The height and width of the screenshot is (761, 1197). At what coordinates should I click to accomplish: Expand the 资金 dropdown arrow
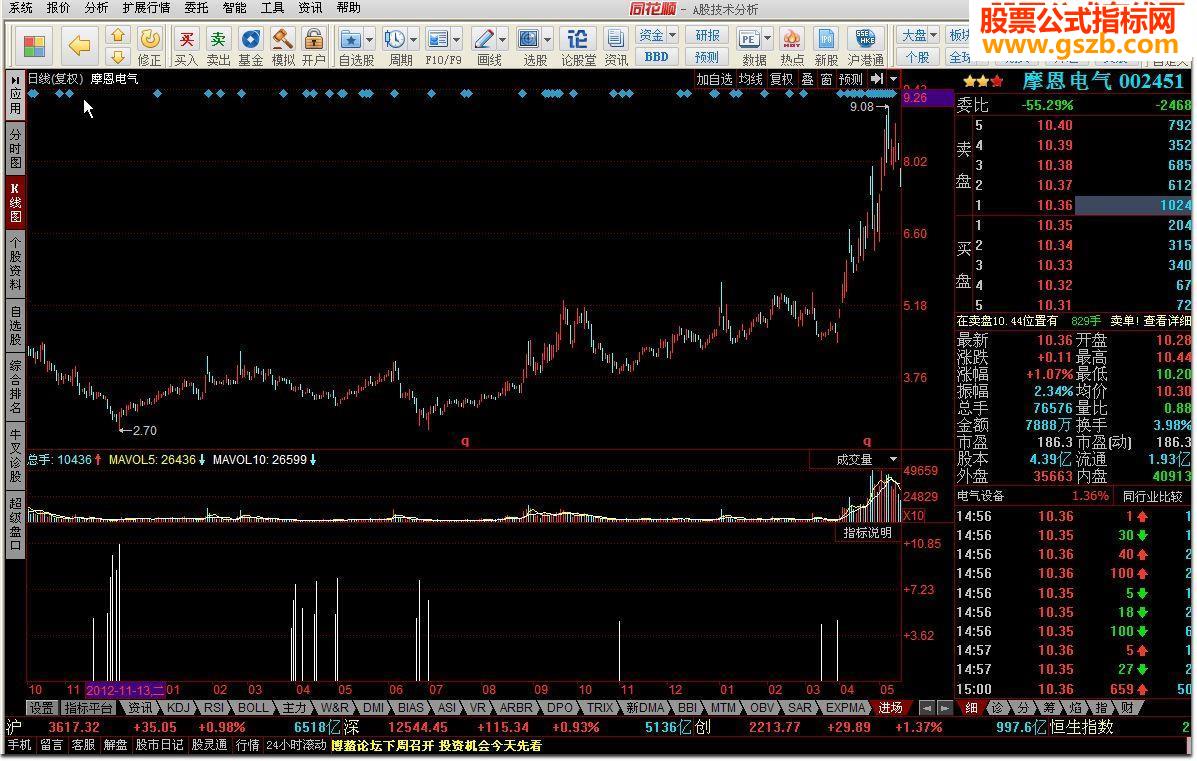pos(673,35)
